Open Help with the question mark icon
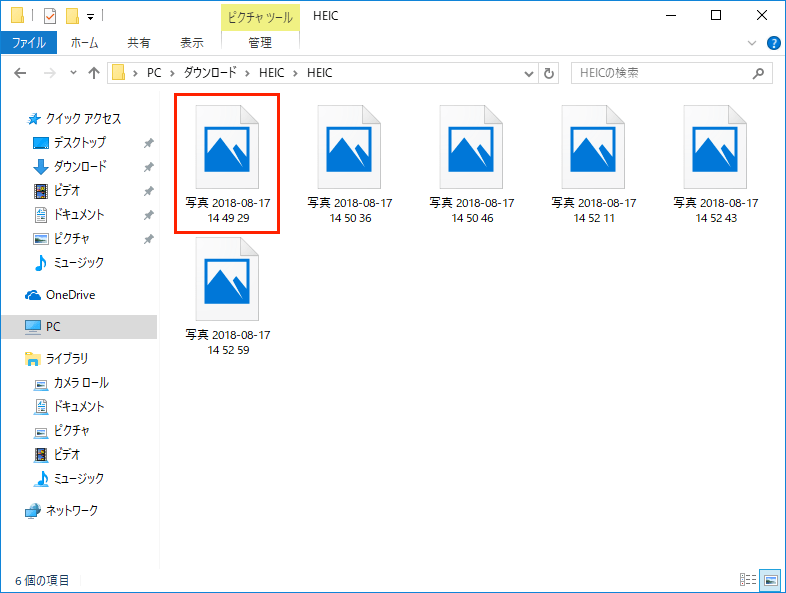 pyautogui.click(x=773, y=43)
